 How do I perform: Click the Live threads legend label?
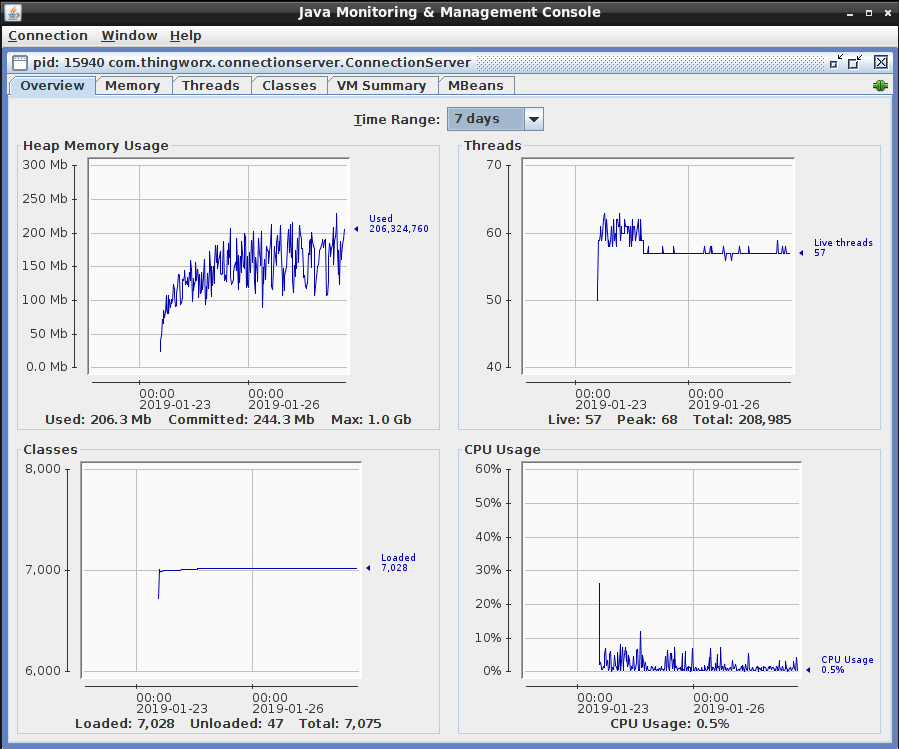coord(842,243)
